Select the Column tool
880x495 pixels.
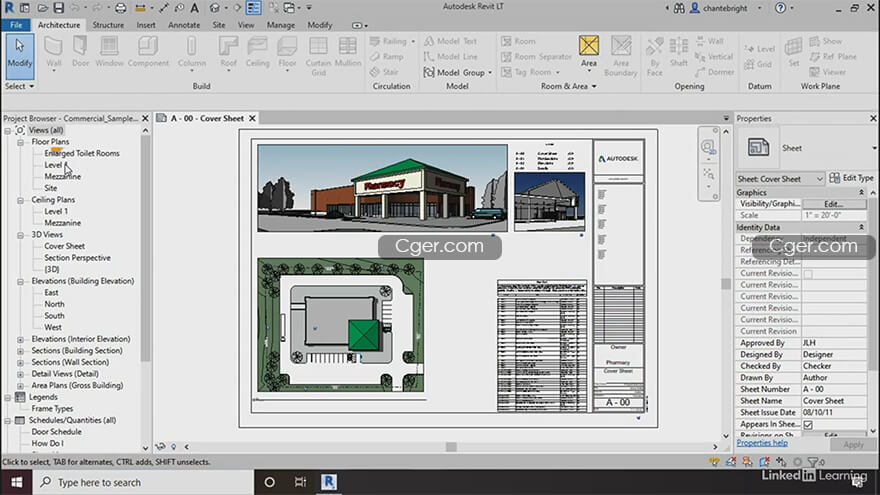tap(191, 53)
